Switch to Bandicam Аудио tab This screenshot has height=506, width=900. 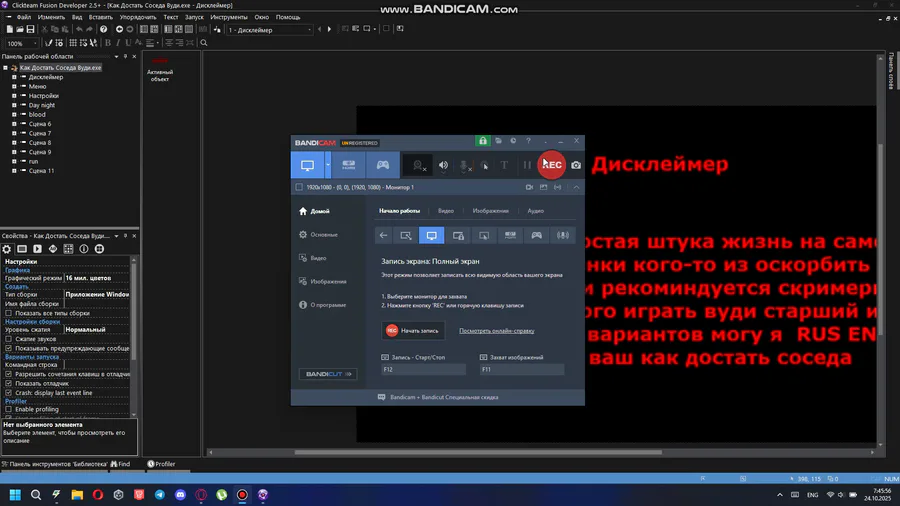pyautogui.click(x=536, y=211)
